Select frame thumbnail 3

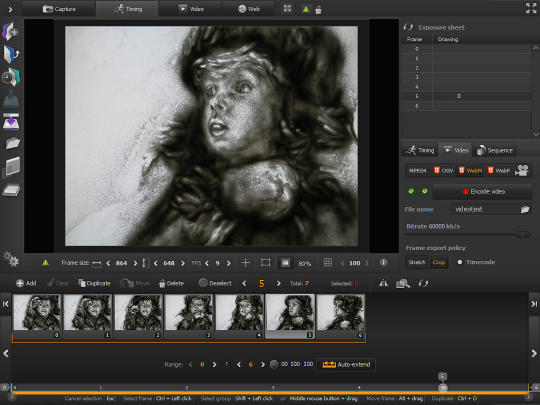(189, 316)
